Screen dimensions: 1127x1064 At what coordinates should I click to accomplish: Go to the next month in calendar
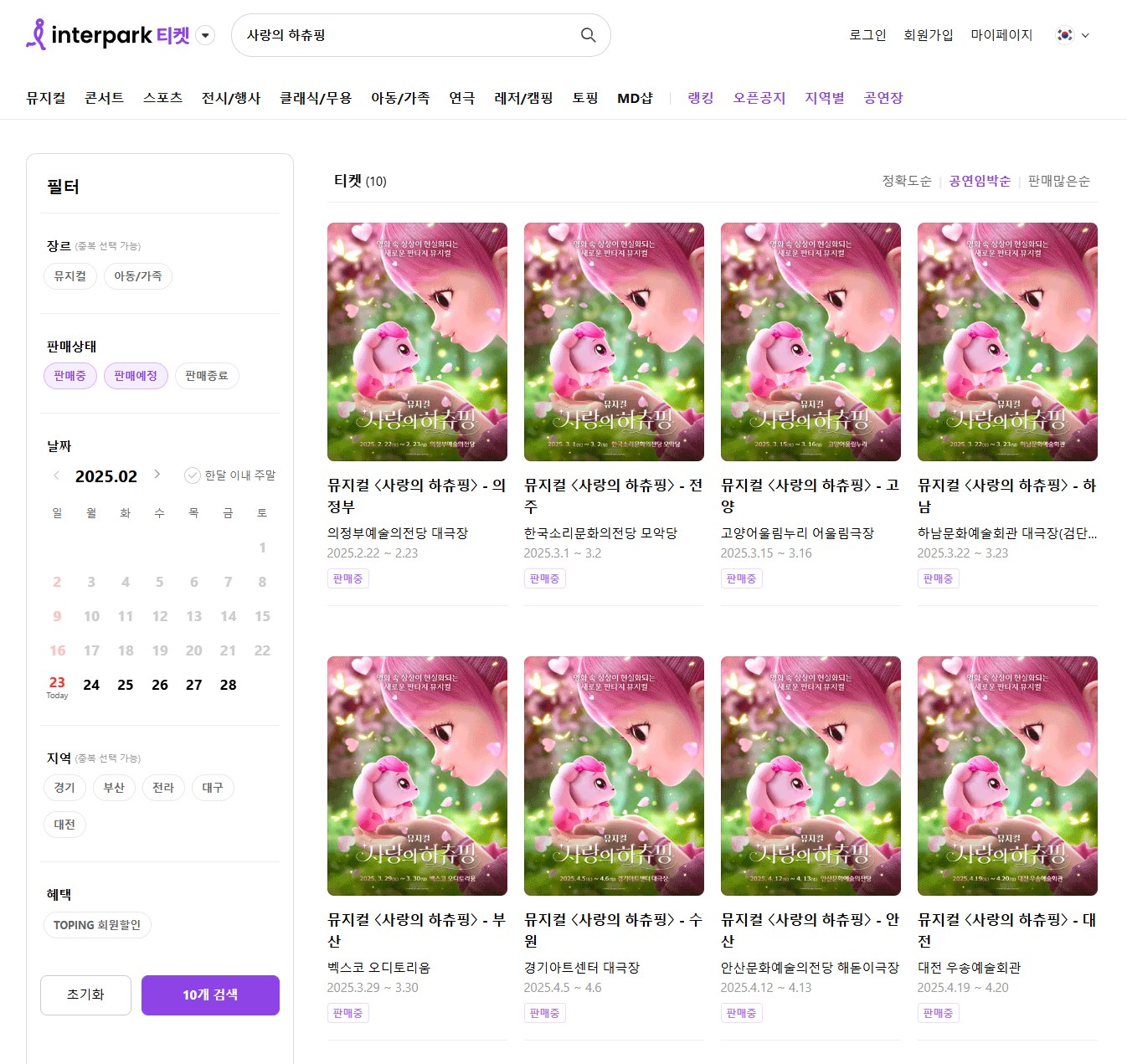pos(157,475)
